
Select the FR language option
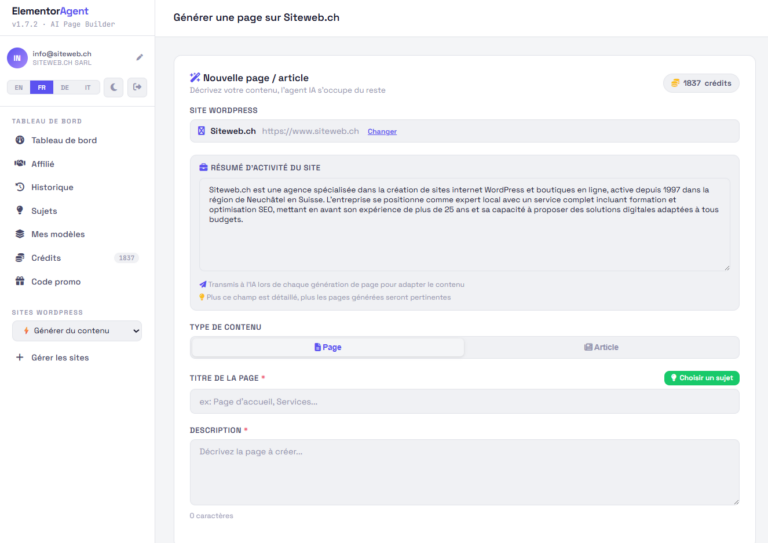[42, 88]
